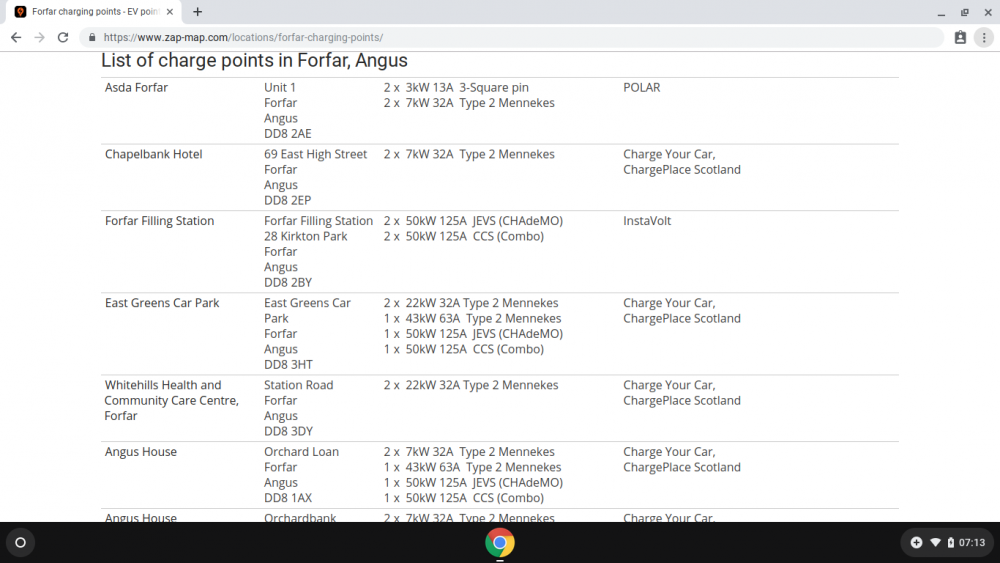Select the 'Asda Forfar' location name
This screenshot has height=563, width=1000.
[x=136, y=87]
